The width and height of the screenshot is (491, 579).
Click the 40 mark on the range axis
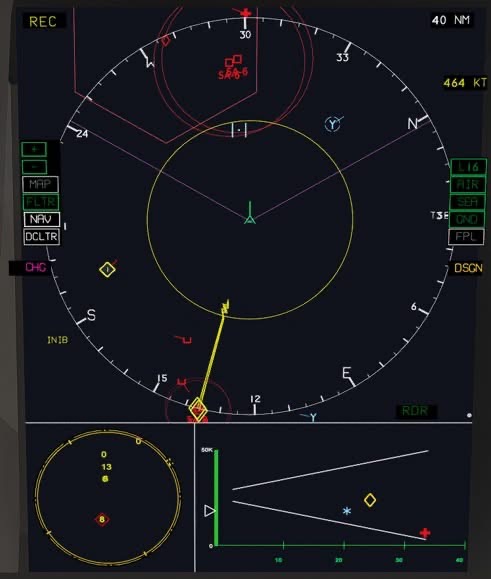coord(459,560)
